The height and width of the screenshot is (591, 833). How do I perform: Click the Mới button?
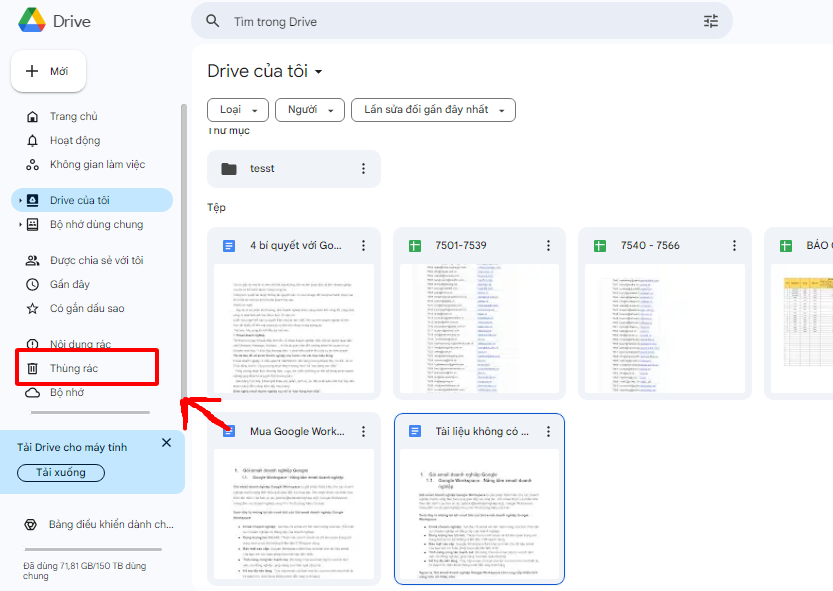click(49, 71)
